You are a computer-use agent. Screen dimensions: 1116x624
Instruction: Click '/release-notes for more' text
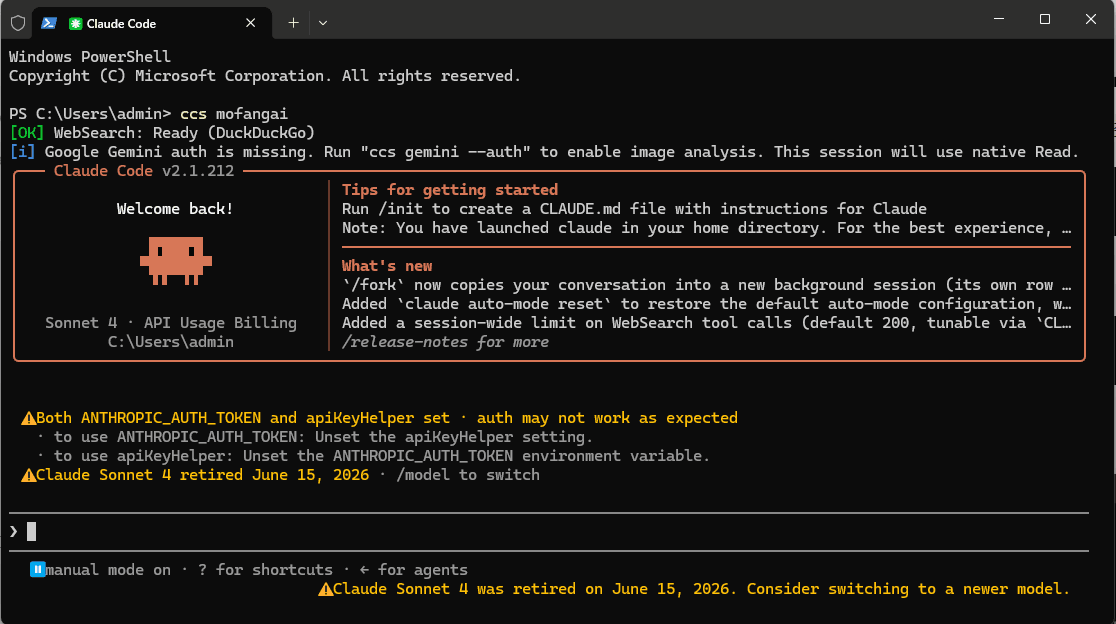(446, 342)
